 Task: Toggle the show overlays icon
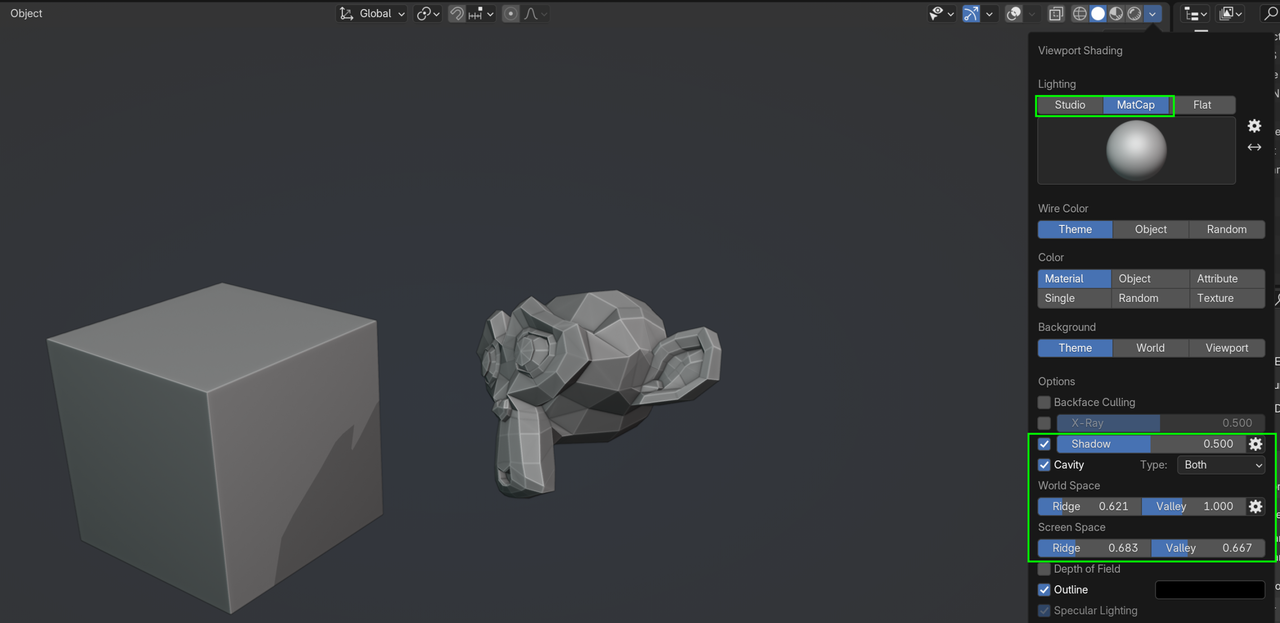point(1013,14)
